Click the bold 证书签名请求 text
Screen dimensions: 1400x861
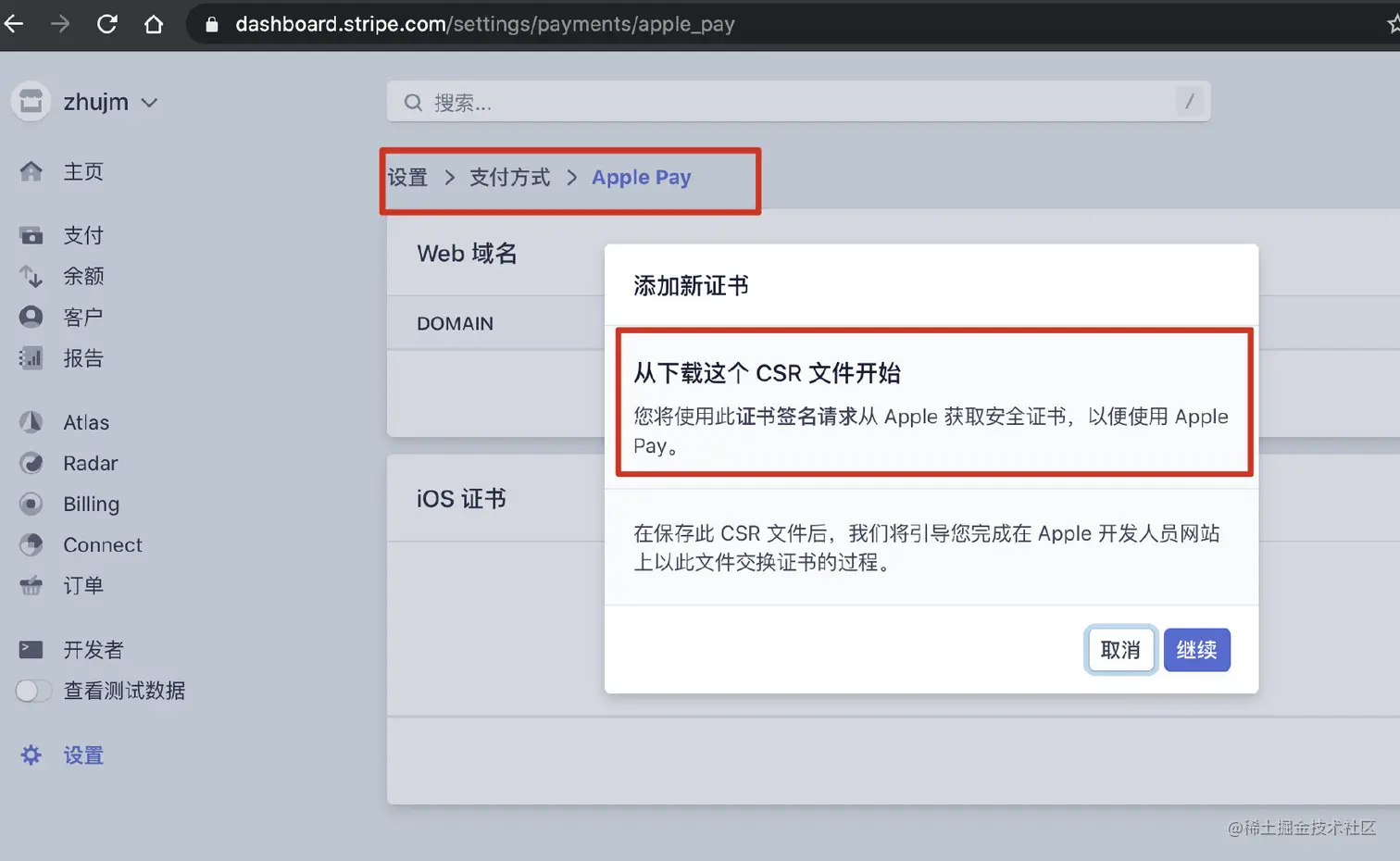click(x=797, y=417)
